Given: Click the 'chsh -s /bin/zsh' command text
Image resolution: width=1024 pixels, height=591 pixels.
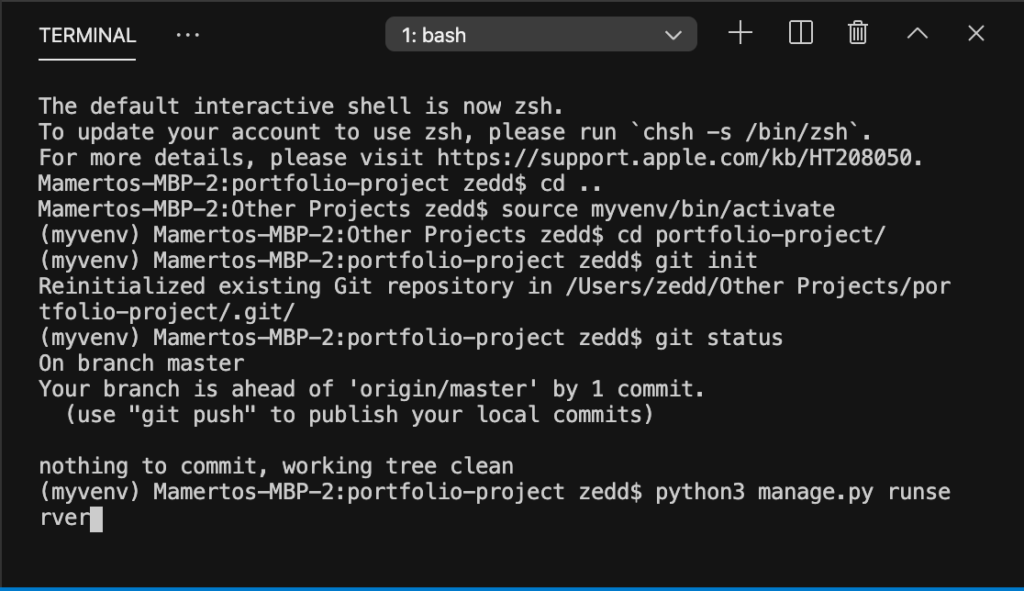Looking at the screenshot, I should pyautogui.click(x=745, y=132).
